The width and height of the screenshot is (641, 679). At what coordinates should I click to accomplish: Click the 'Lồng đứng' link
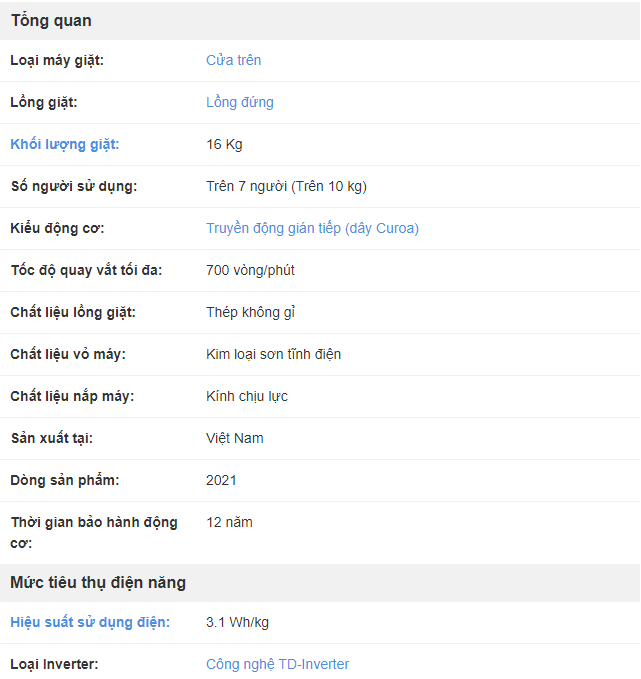[240, 102]
